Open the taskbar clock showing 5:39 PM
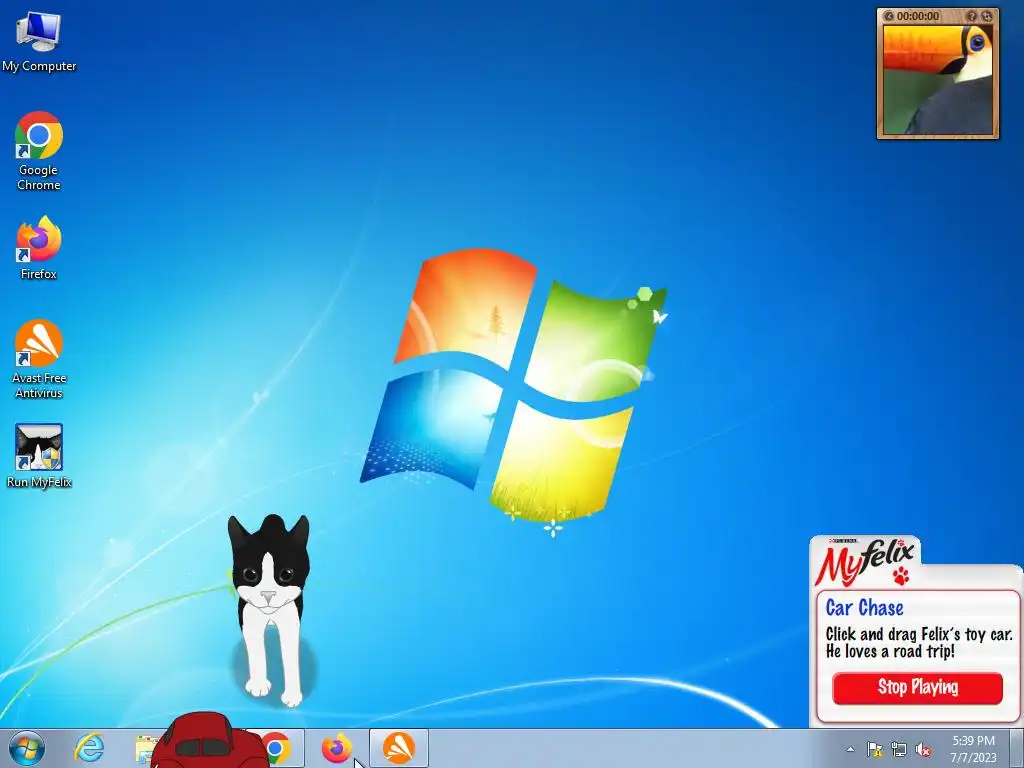The height and width of the screenshot is (768, 1024). [x=973, y=749]
